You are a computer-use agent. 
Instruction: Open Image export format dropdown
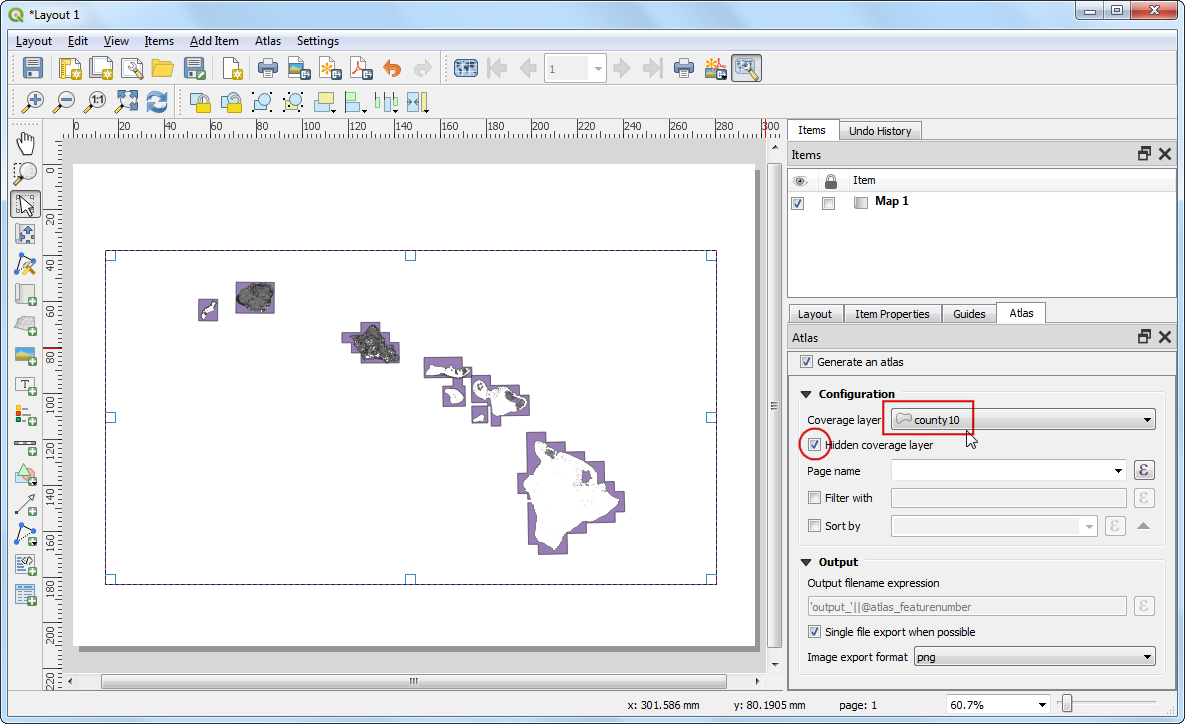[1034, 657]
